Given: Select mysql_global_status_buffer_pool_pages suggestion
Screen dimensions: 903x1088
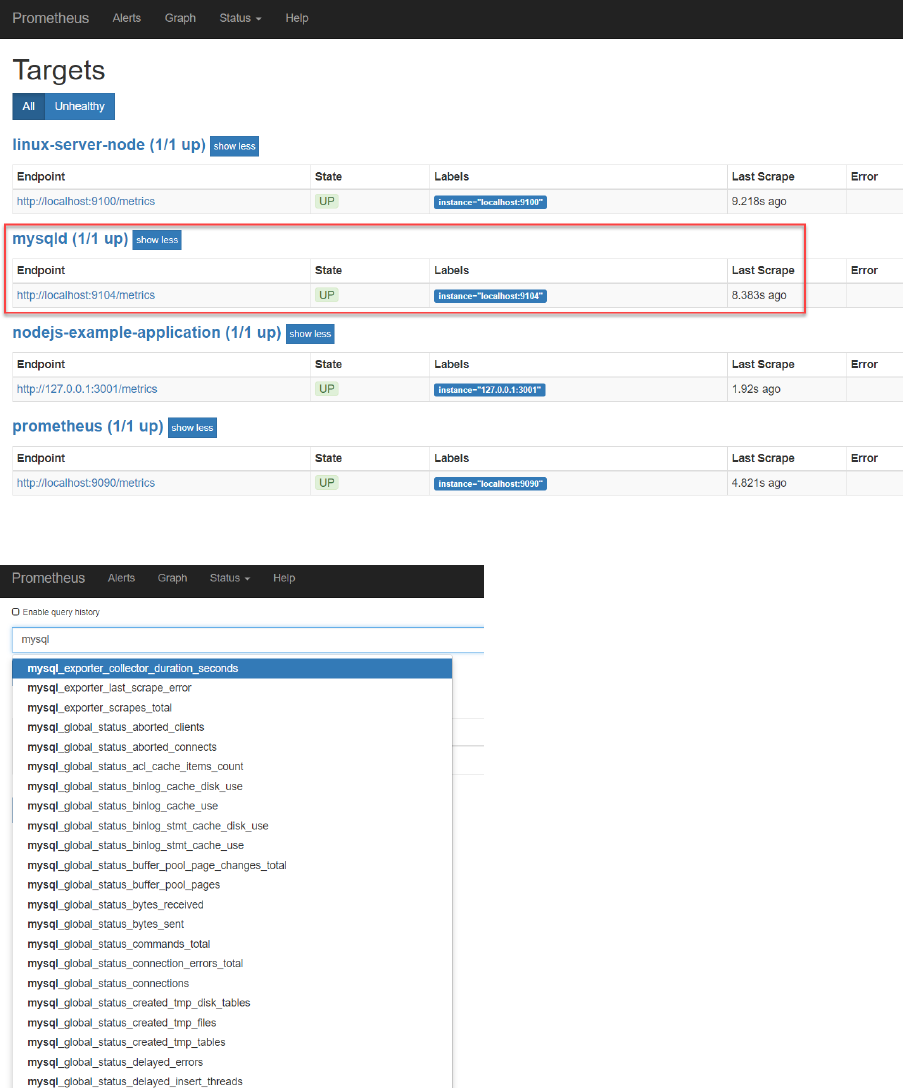Looking at the screenshot, I should [x=233, y=885].
